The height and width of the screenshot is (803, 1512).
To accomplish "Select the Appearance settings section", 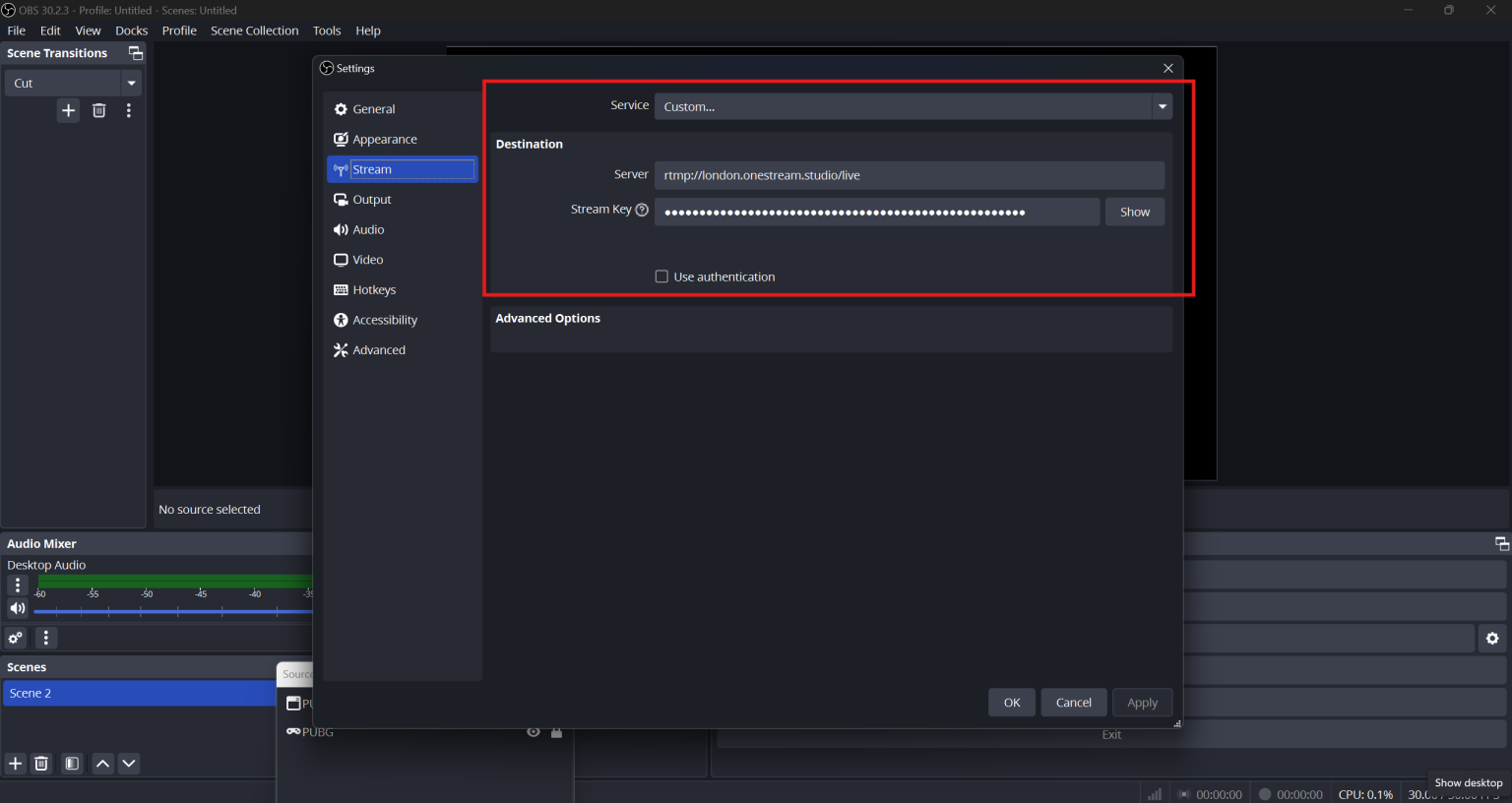I will tap(384, 139).
